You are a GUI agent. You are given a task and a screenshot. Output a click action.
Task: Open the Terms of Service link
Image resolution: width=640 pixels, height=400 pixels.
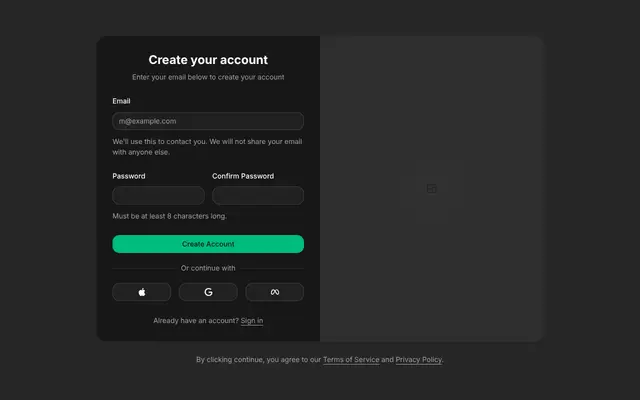pos(351,360)
